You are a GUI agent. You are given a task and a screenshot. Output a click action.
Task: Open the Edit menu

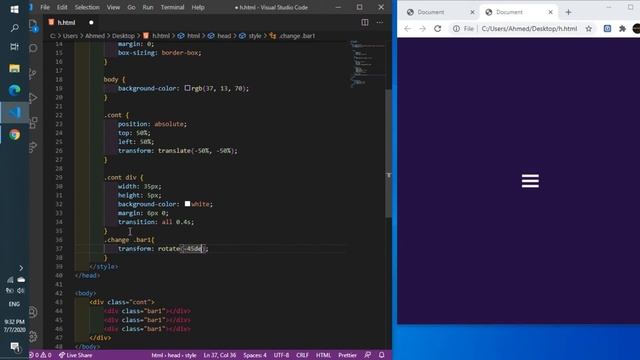(x=62, y=7)
